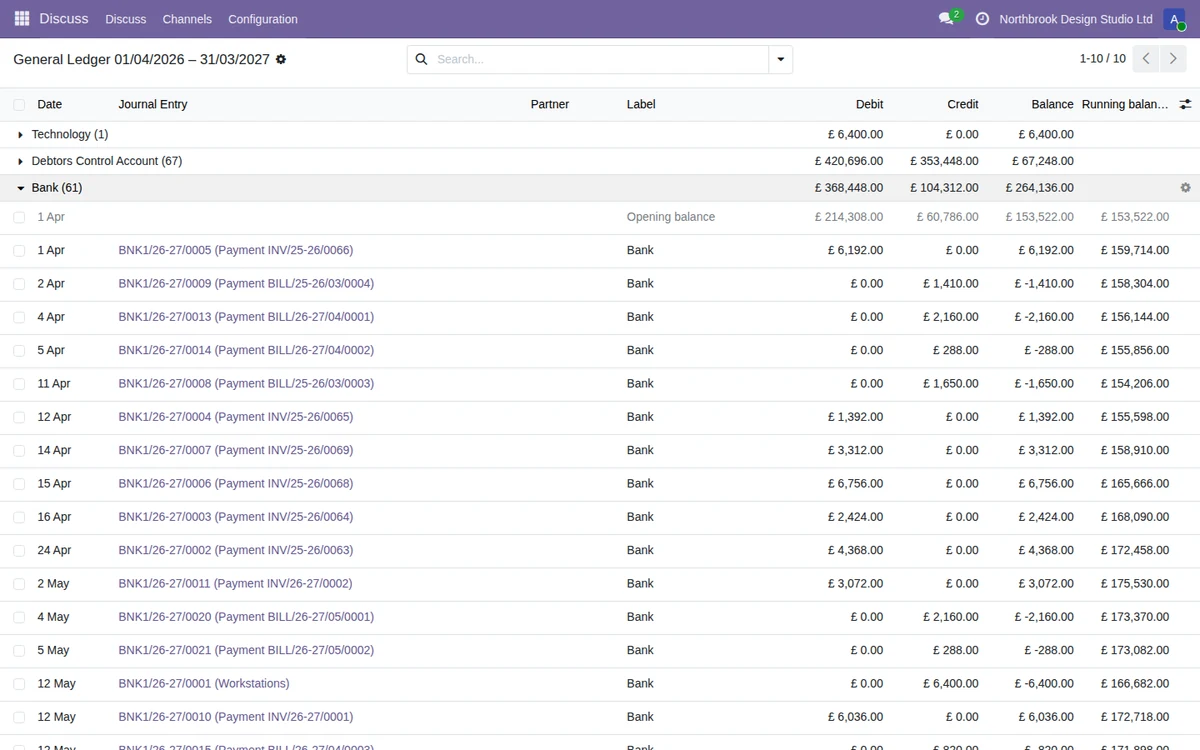The width and height of the screenshot is (1200, 750).
Task: Click the 24 Apr date cell
Action: tap(54, 550)
